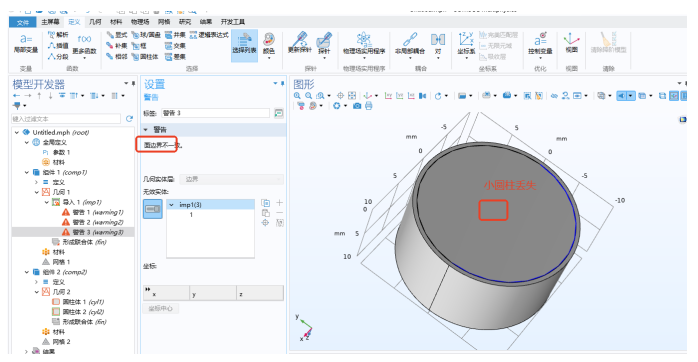Click the filter text input in model builder
Viewport: 698px width, 362px height.
(66, 119)
